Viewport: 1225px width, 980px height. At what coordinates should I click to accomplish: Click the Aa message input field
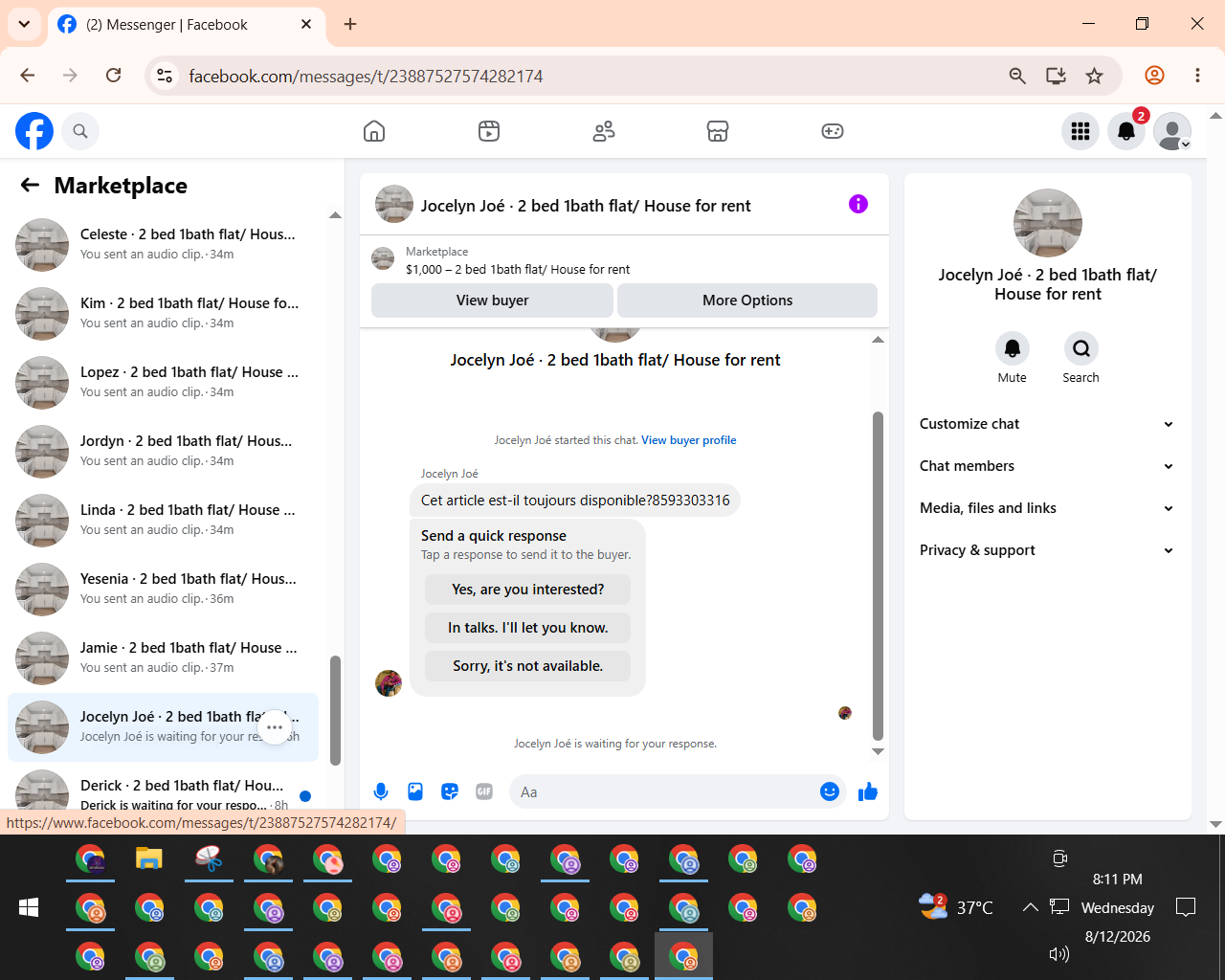tap(665, 791)
